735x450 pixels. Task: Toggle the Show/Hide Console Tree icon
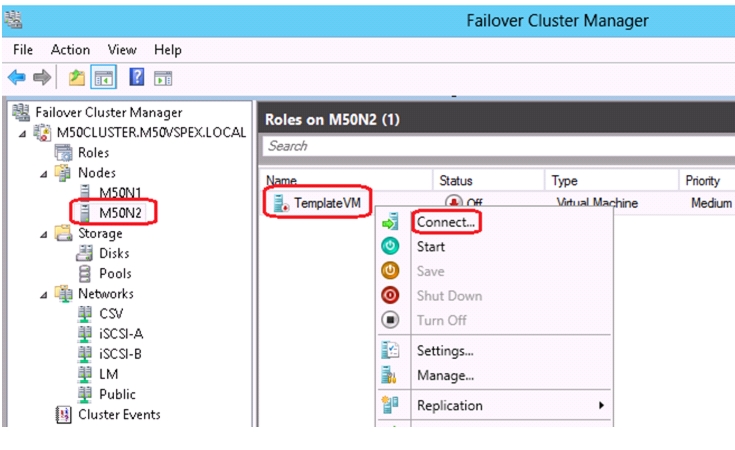pyautogui.click(x=104, y=77)
